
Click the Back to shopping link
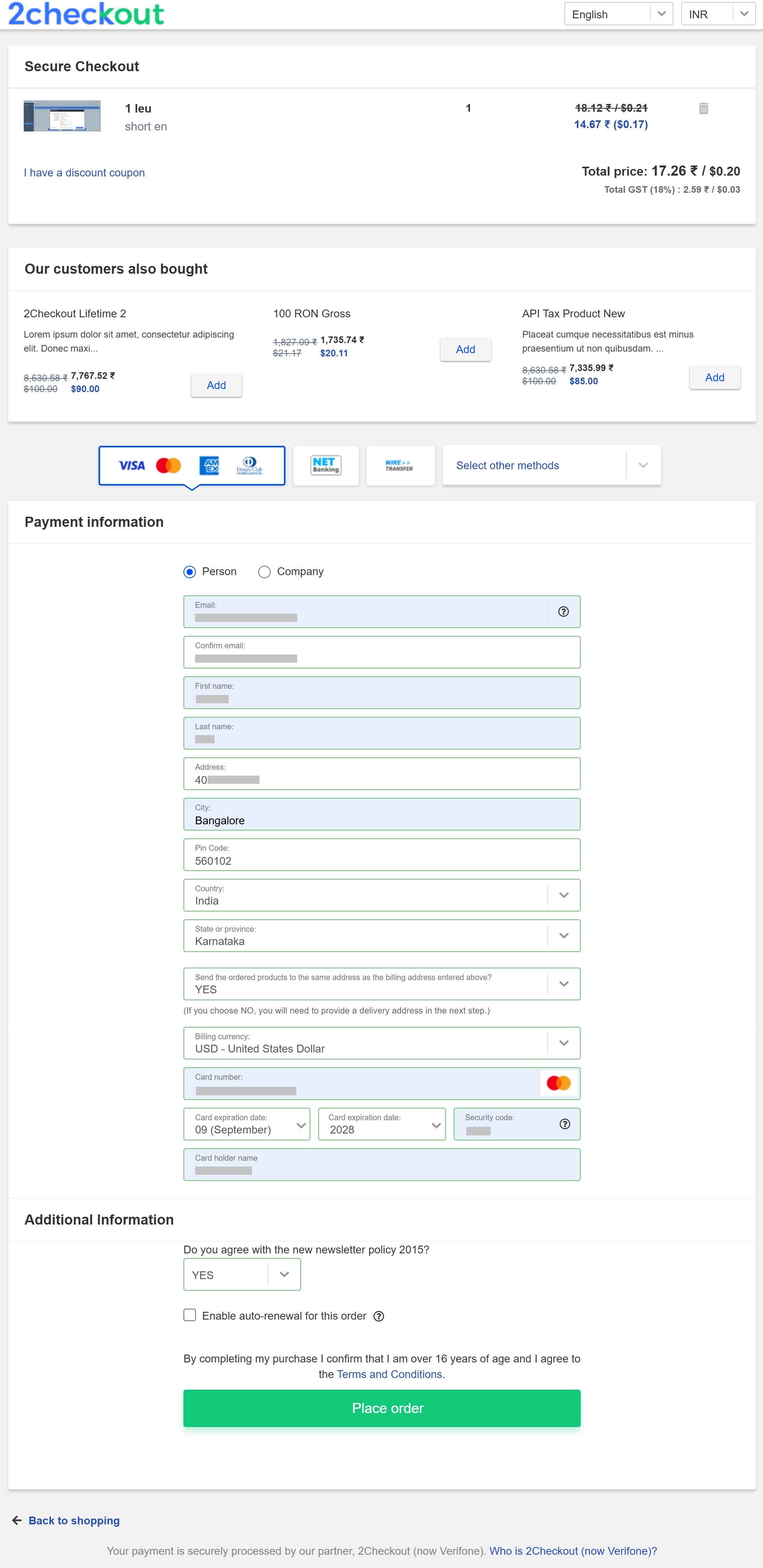(74, 1520)
